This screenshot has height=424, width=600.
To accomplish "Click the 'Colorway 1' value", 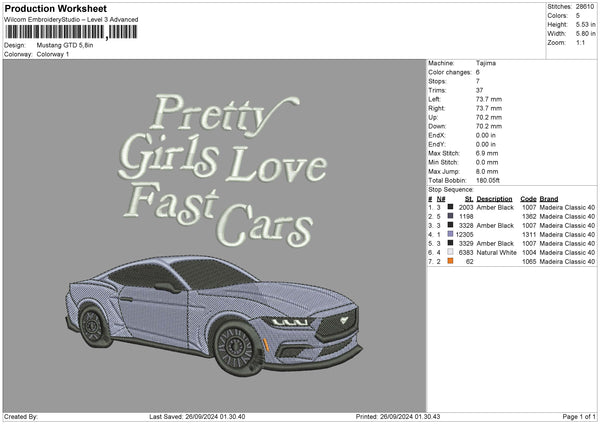I will [53, 54].
